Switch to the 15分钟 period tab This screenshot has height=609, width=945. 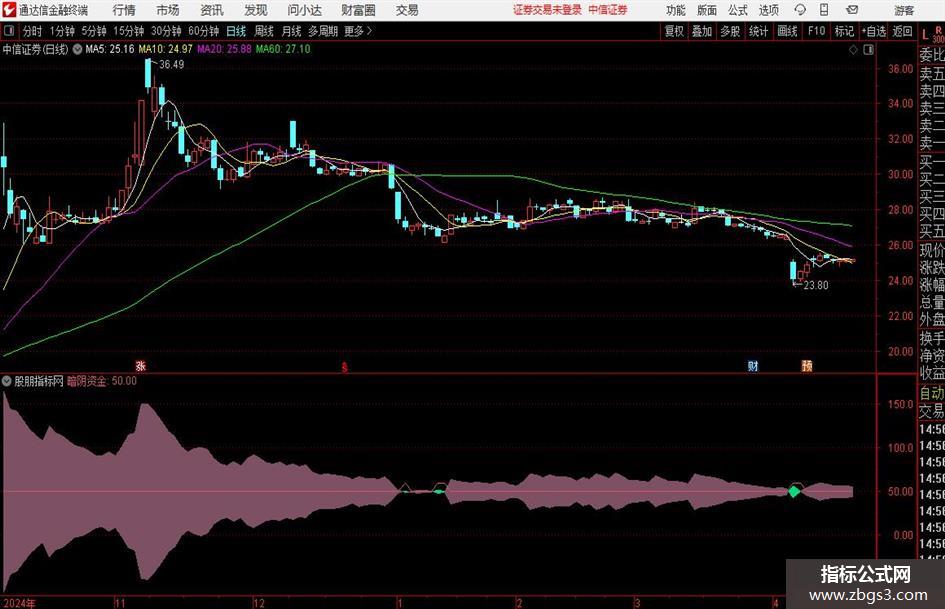pos(129,31)
